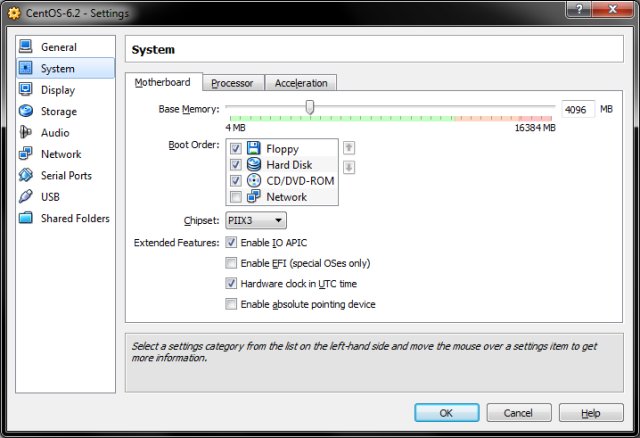
Task: Select the Network icon in boot order list
Action: click(253, 196)
